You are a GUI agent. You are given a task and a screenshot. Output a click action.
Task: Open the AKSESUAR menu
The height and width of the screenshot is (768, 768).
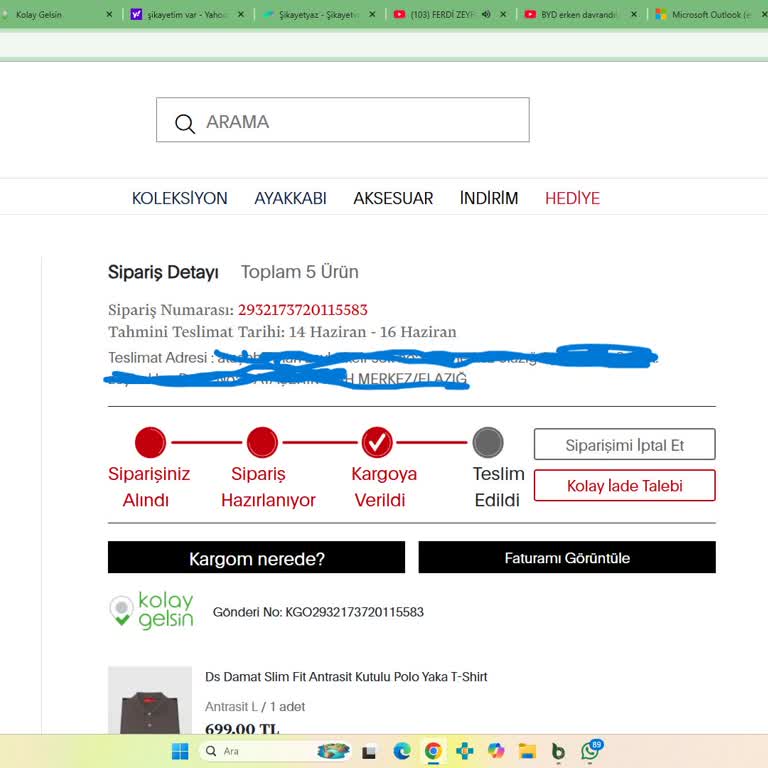pos(393,198)
